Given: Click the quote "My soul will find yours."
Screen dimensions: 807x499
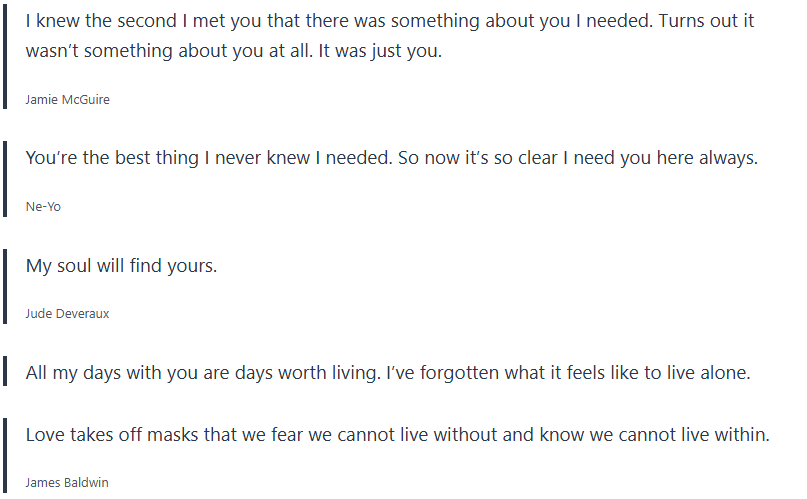Looking at the screenshot, I should [x=121, y=267].
